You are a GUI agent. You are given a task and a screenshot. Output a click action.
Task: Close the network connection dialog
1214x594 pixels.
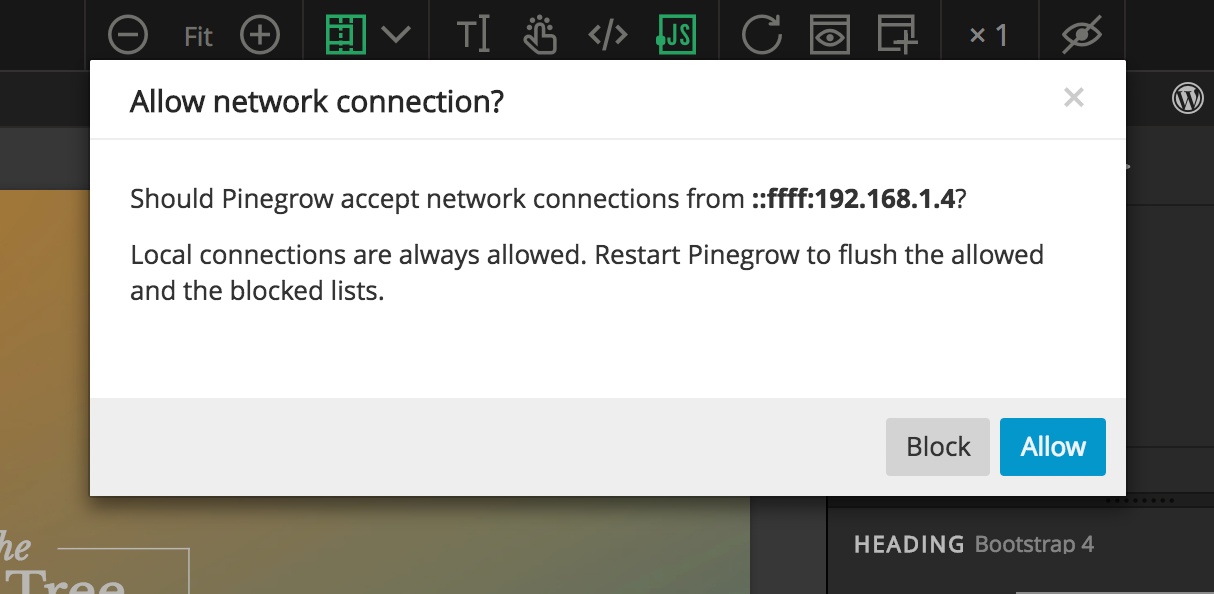click(x=1074, y=97)
